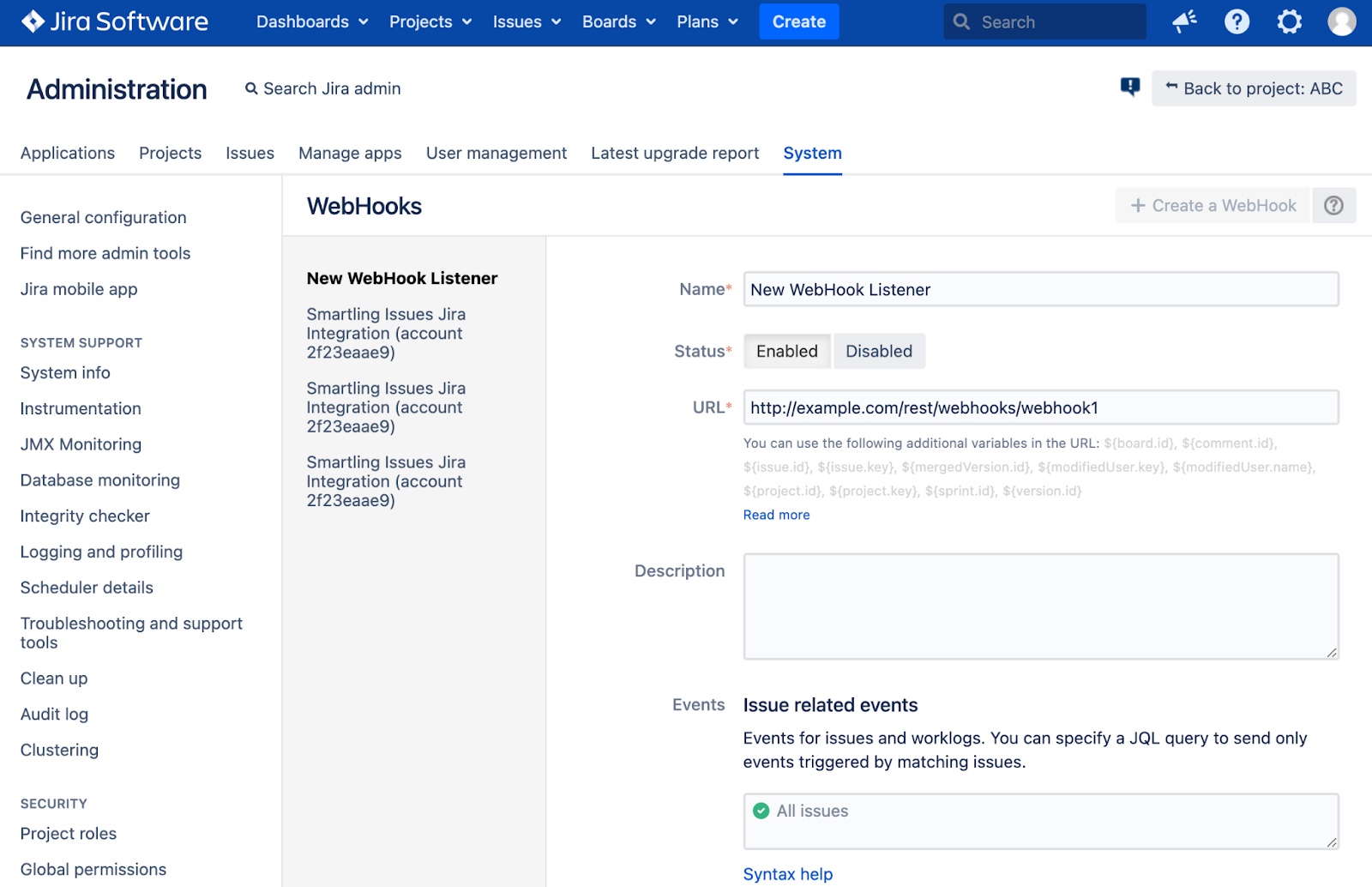Open Database monitoring page
This screenshot has height=887, width=1372.
point(100,480)
